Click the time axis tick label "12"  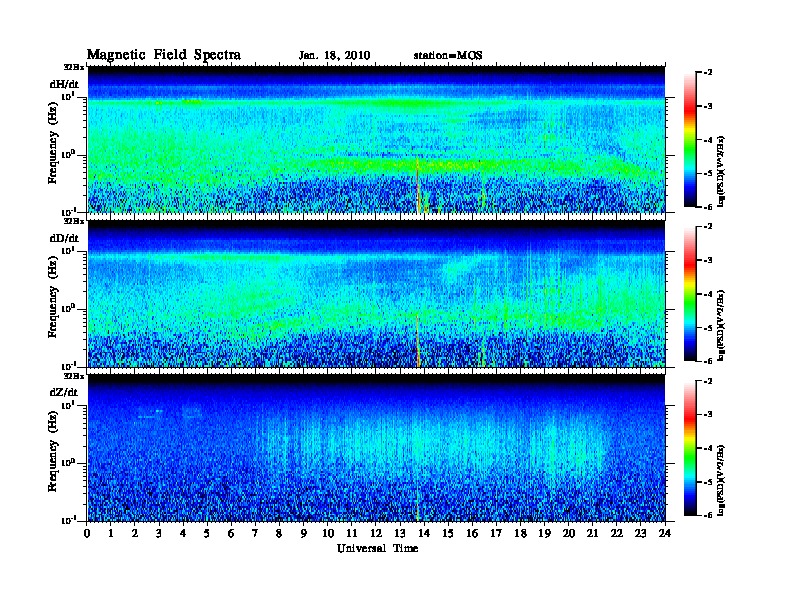[376, 534]
